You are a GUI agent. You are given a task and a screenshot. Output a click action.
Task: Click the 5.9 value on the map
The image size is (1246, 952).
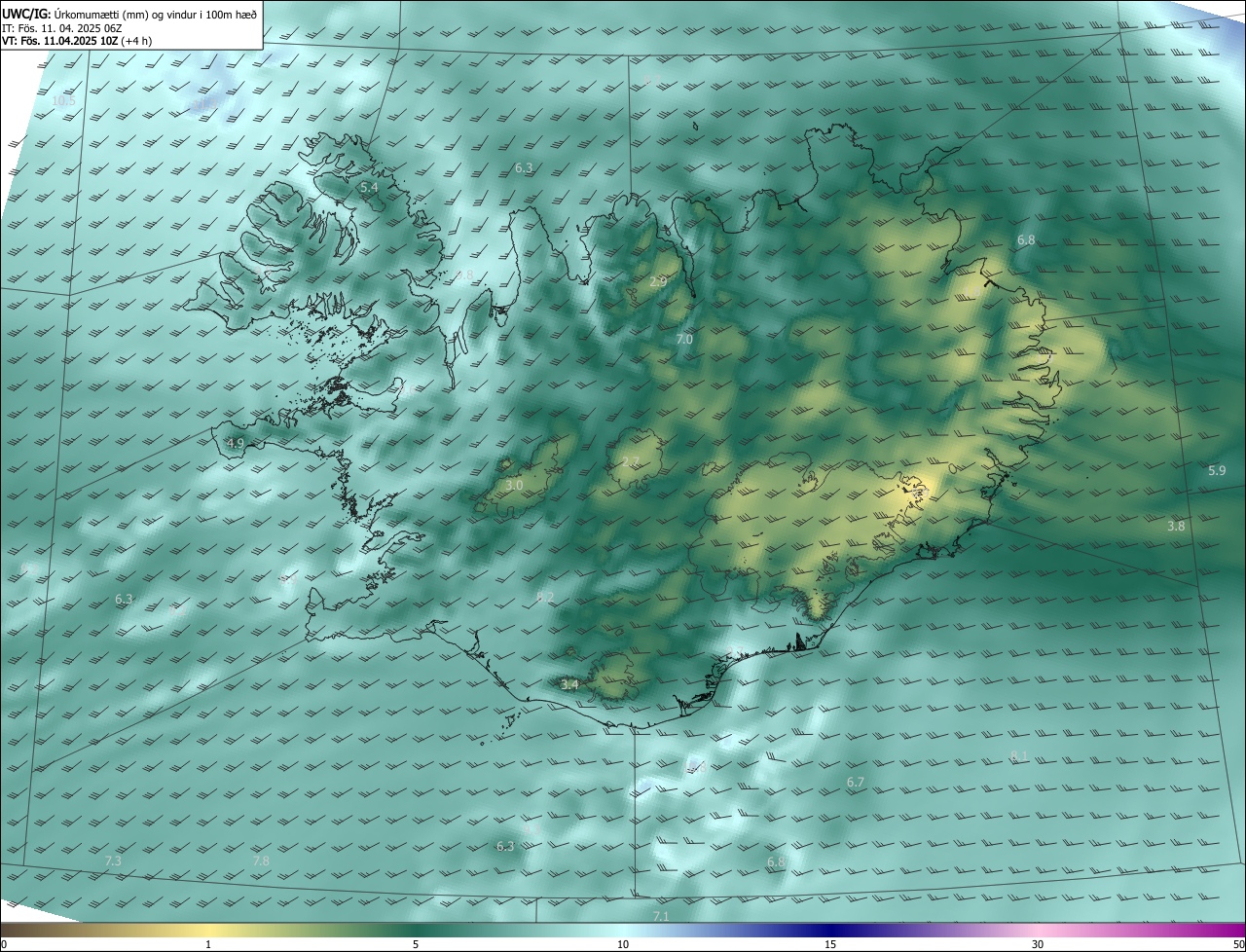click(x=1217, y=470)
